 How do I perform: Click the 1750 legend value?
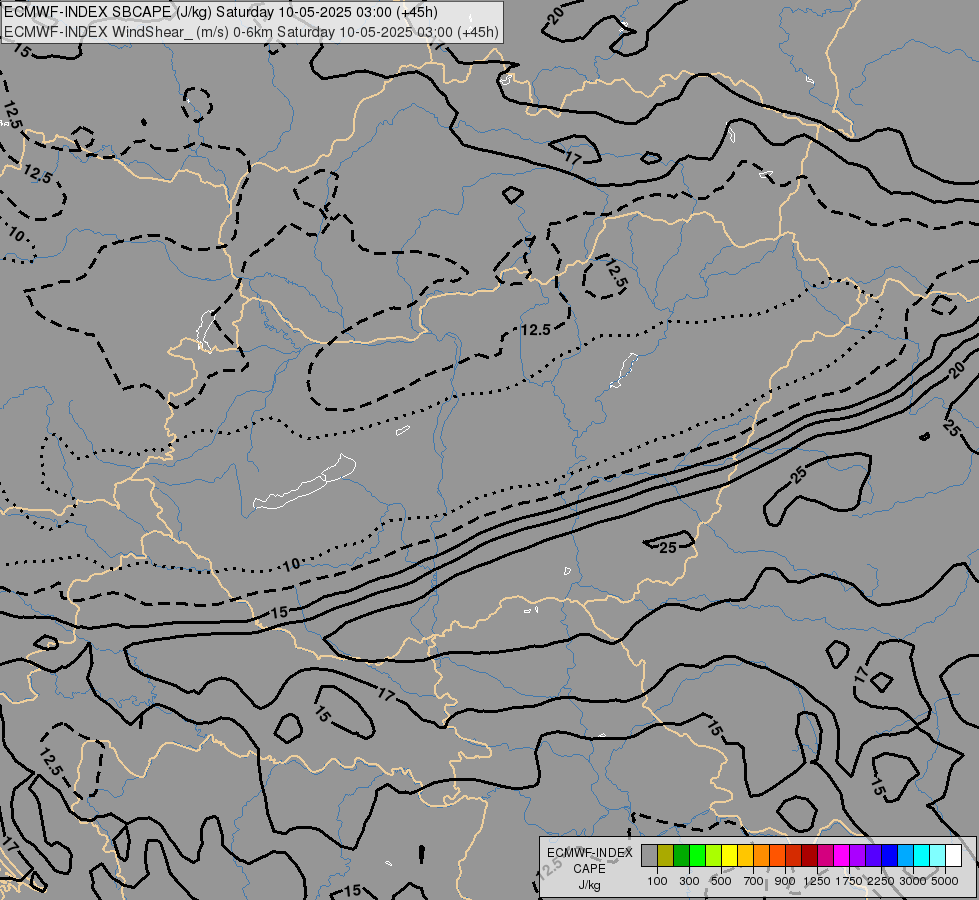[x=850, y=881]
